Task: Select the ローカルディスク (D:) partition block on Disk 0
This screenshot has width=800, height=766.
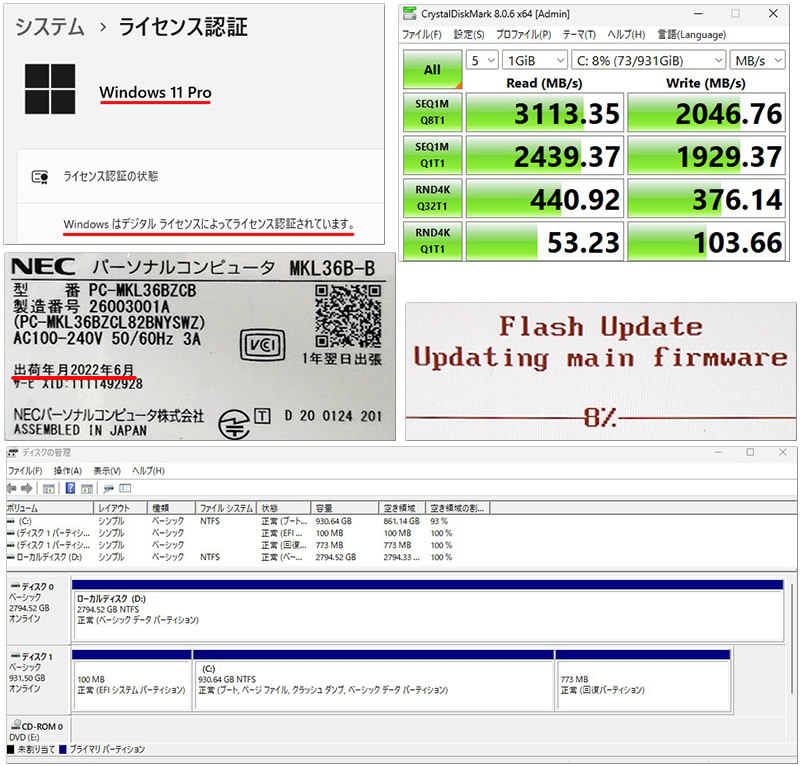Action: (x=428, y=610)
